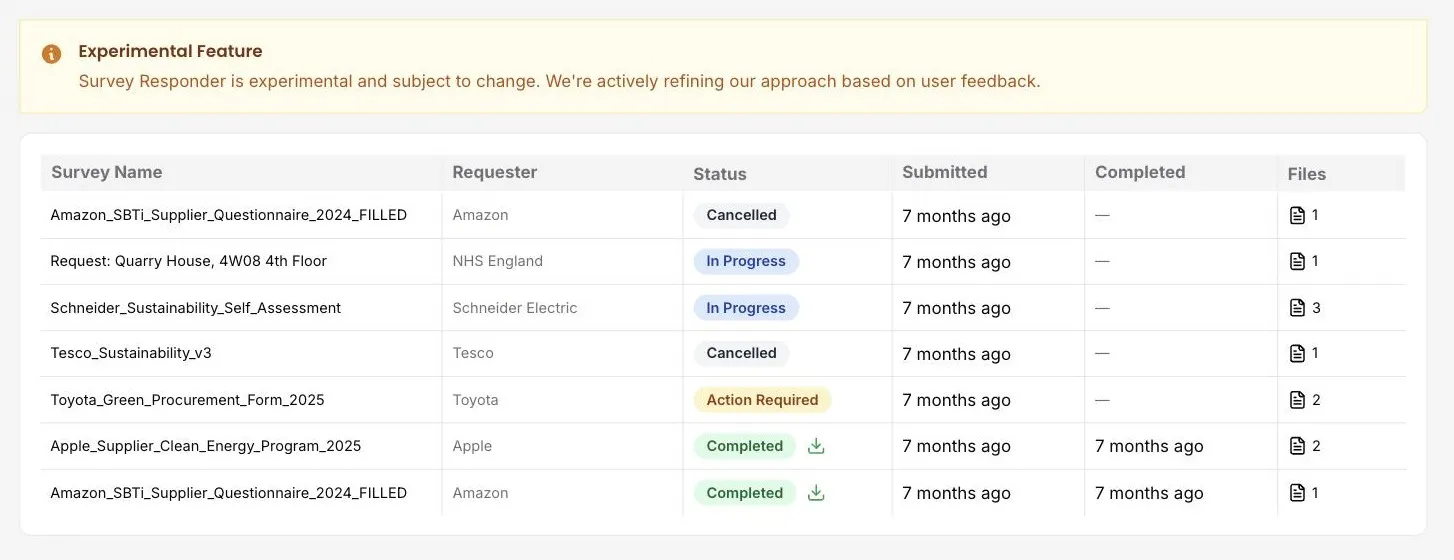1454x560 pixels.
Task: Click the Submitted column header
Action: click(945, 172)
